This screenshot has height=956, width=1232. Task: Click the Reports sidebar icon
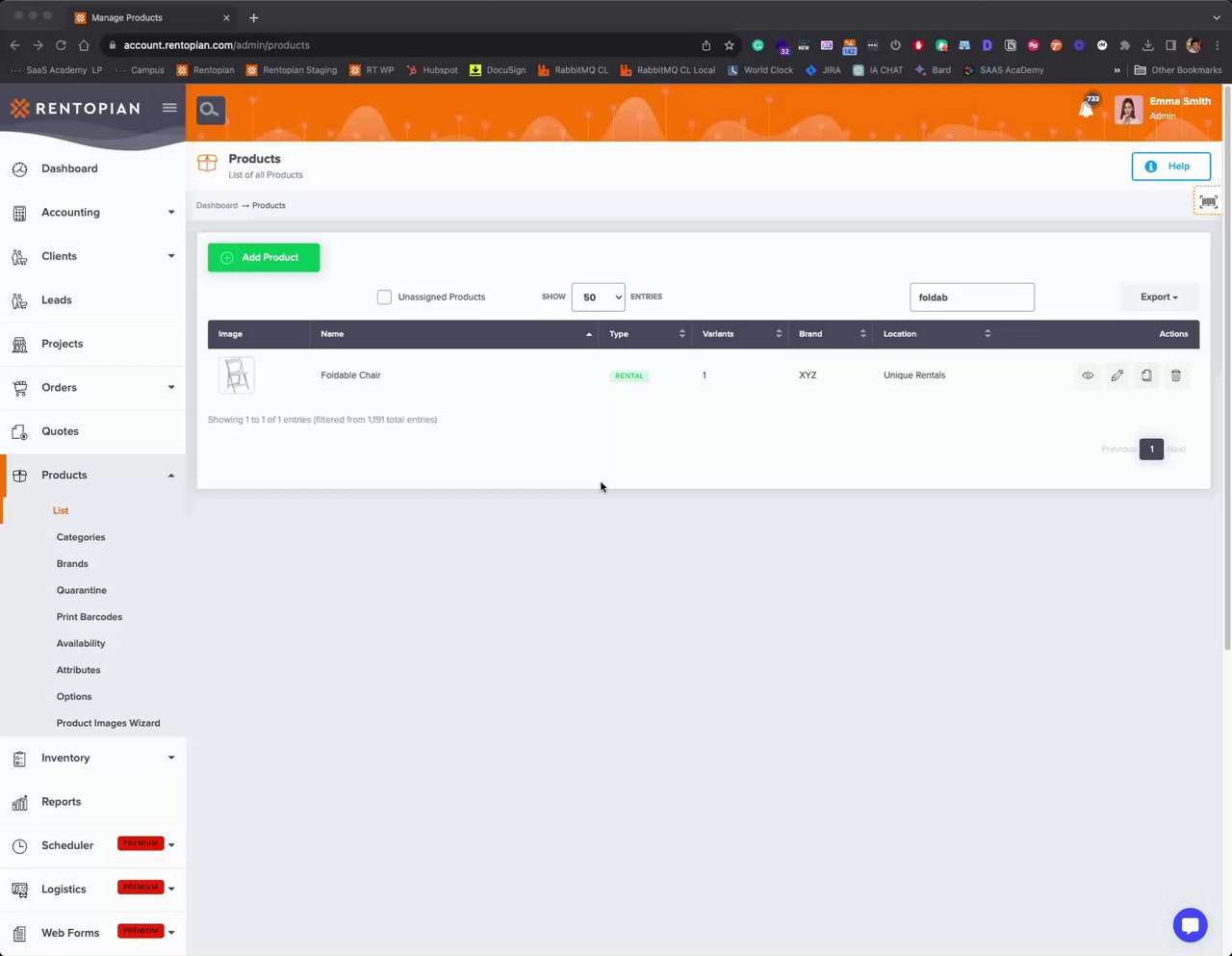click(19, 803)
